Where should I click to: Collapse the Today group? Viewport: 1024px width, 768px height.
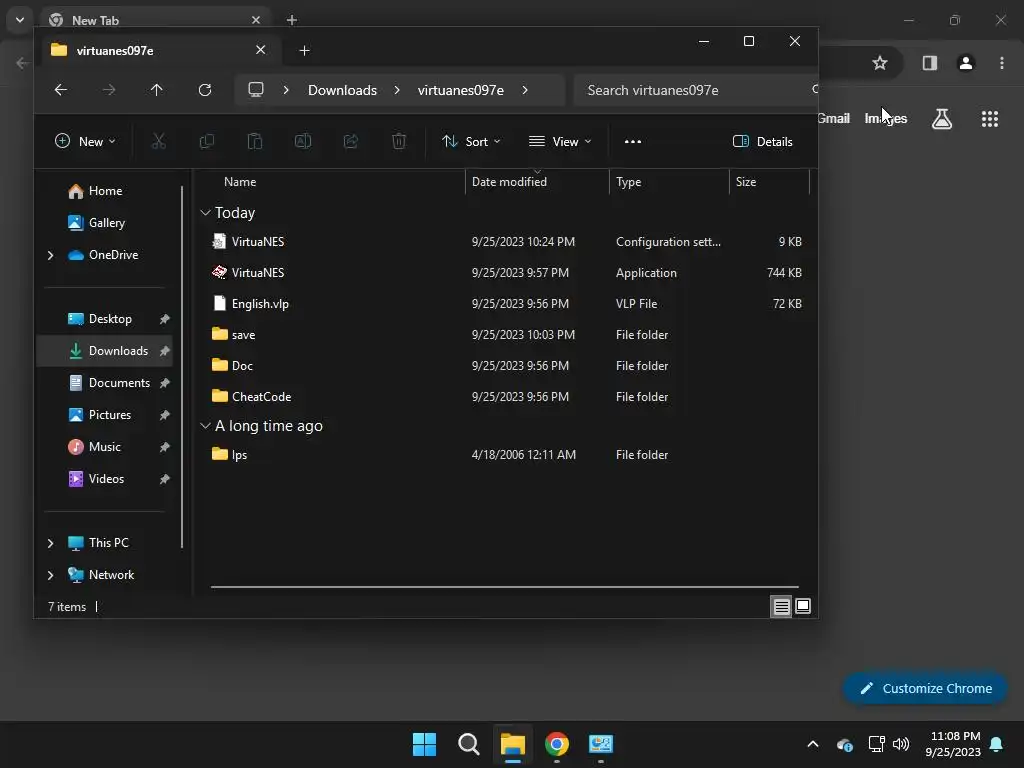pos(205,212)
